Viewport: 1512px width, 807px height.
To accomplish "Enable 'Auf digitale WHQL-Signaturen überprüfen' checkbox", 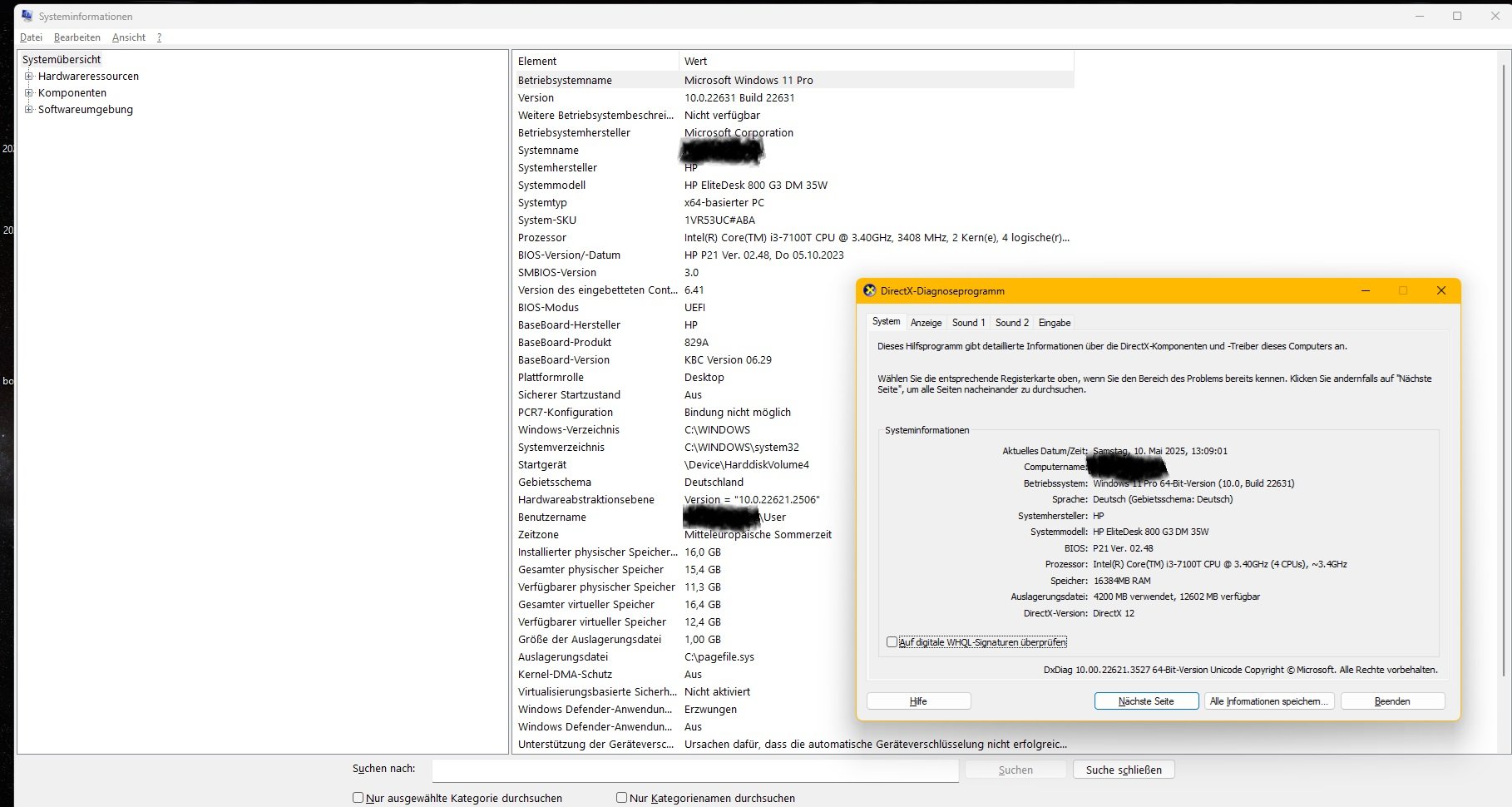I will pyautogui.click(x=892, y=642).
